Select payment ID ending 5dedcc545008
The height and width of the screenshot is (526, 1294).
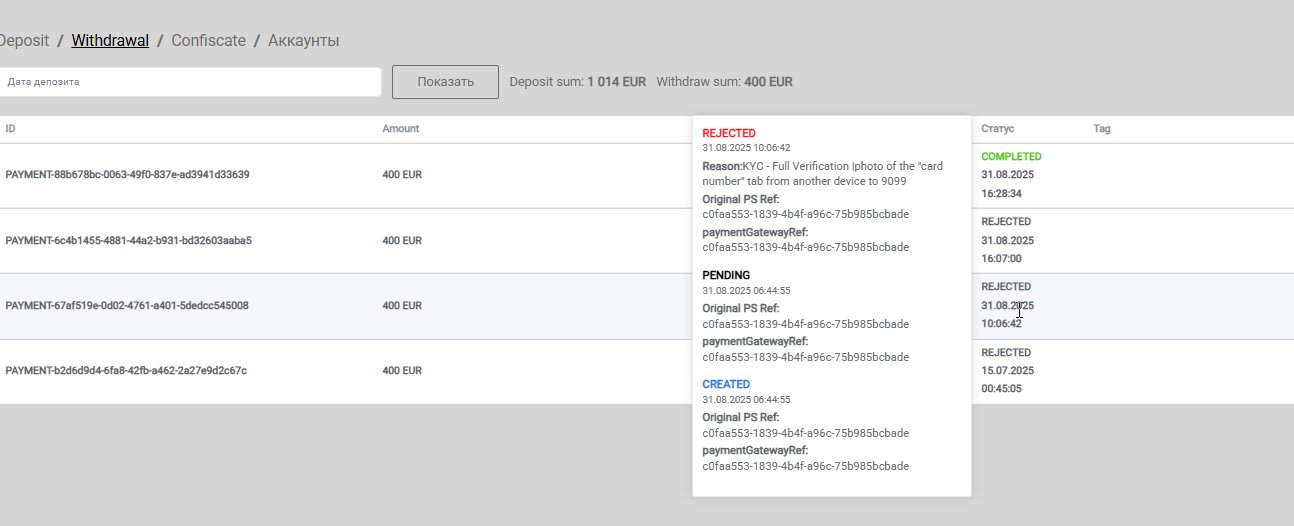point(127,306)
